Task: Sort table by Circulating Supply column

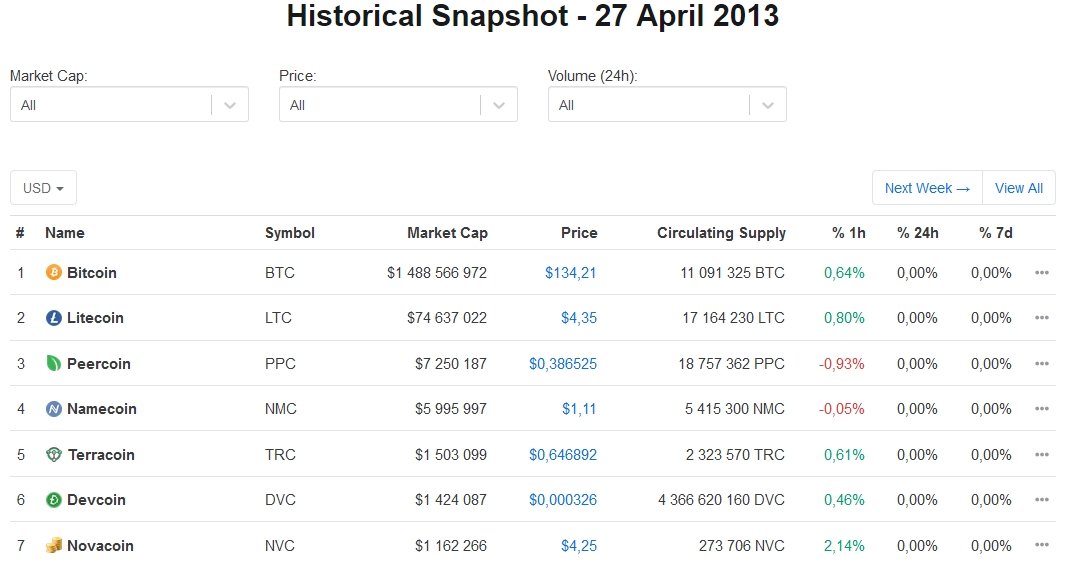Action: click(x=721, y=233)
